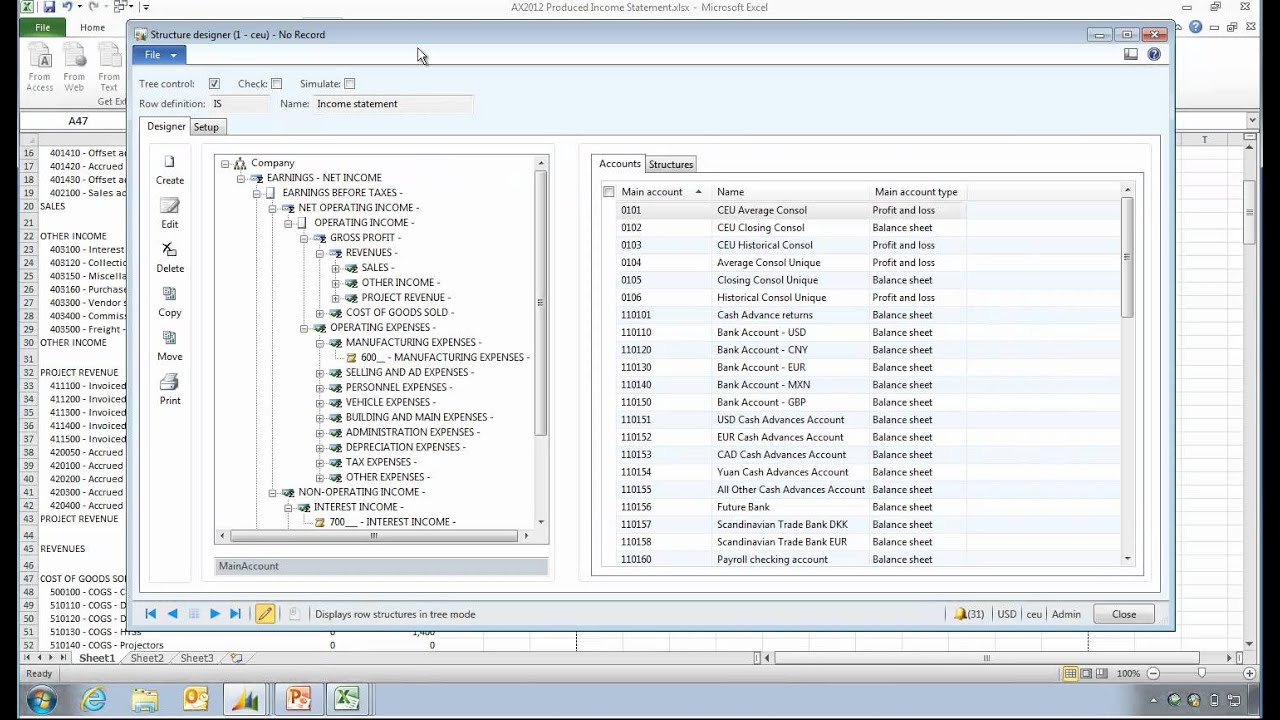Go to last record arrow
Image resolution: width=1280 pixels, height=720 pixels.
click(236, 614)
